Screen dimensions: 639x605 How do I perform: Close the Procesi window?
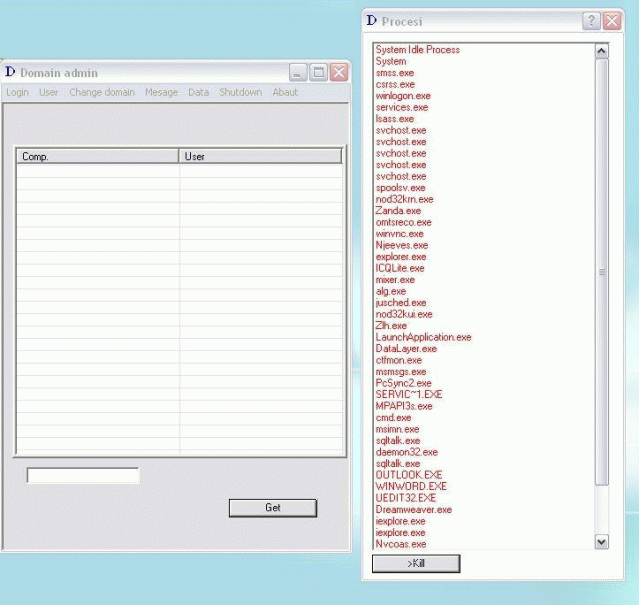pos(612,21)
